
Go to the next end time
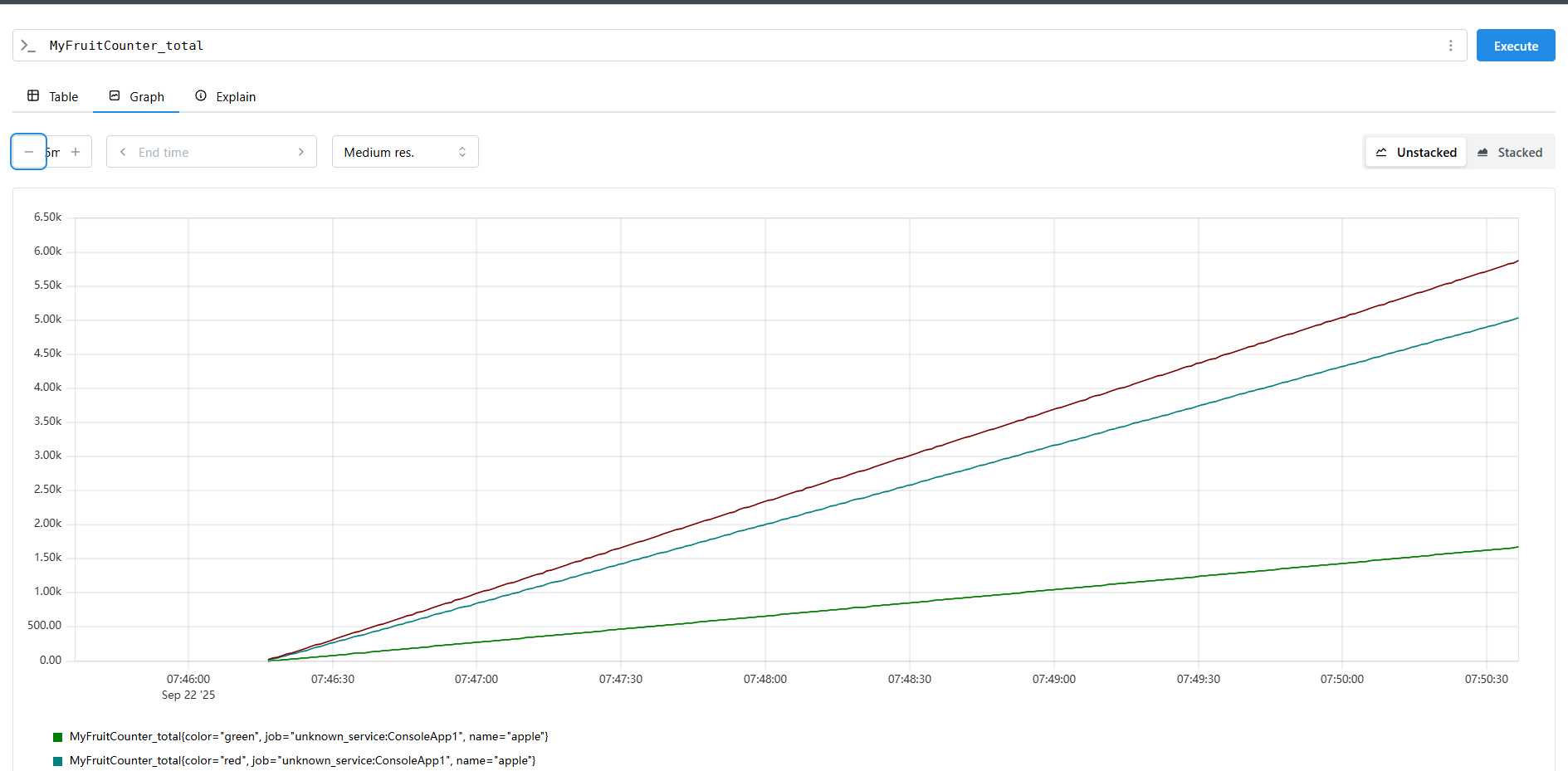[300, 152]
